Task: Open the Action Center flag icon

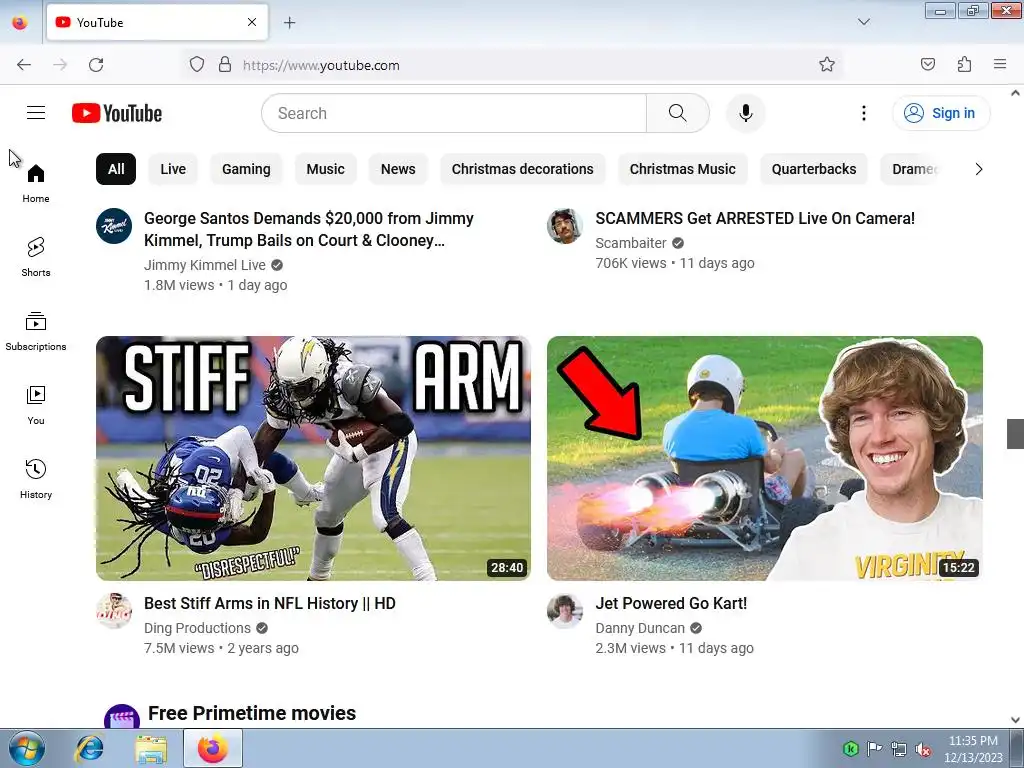Action: [874, 749]
